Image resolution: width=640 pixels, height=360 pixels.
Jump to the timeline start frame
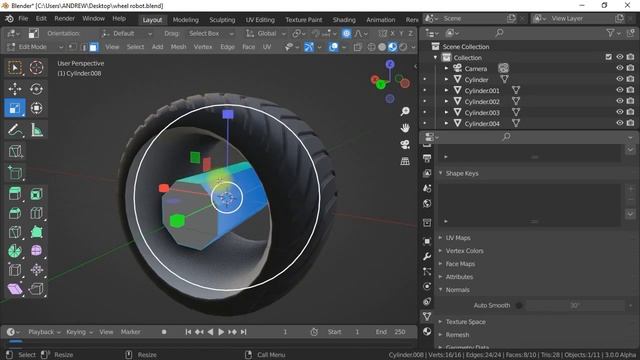(188, 332)
